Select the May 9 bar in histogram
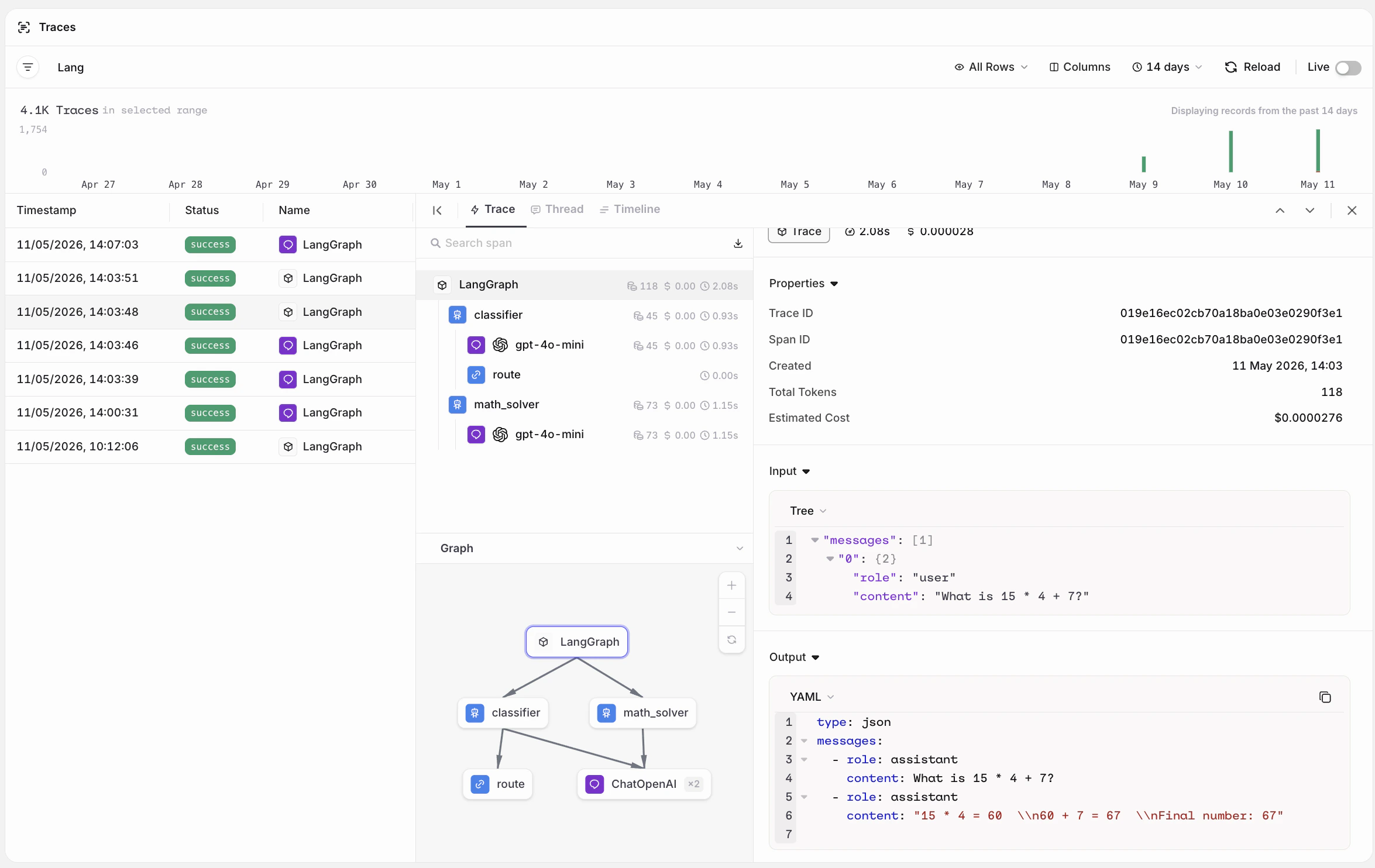 tap(1144, 164)
